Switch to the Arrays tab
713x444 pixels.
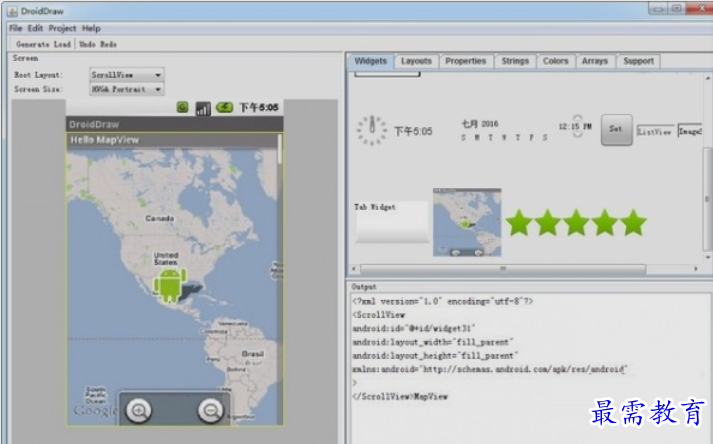(595, 61)
